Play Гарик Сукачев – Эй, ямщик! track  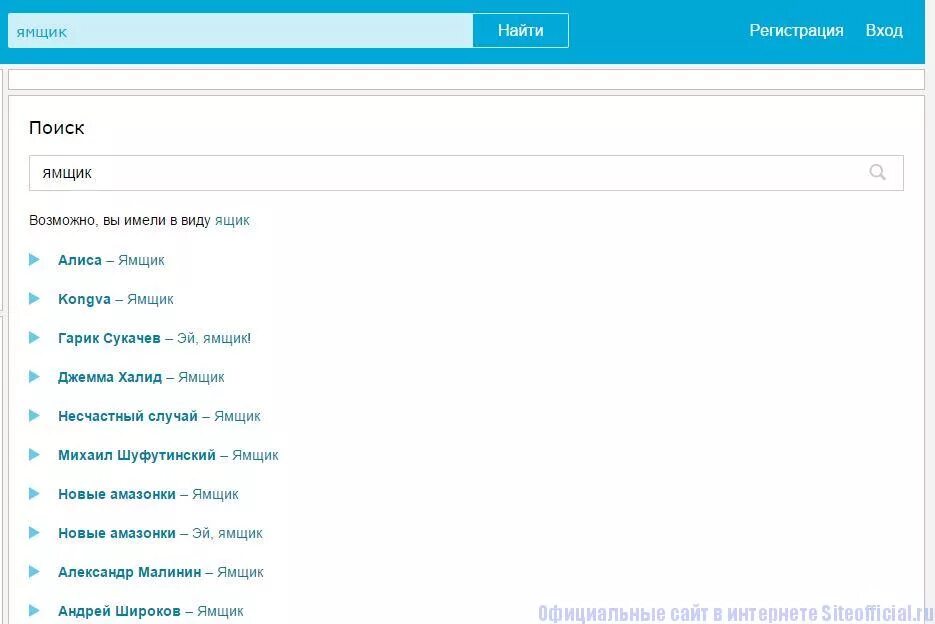(34, 338)
